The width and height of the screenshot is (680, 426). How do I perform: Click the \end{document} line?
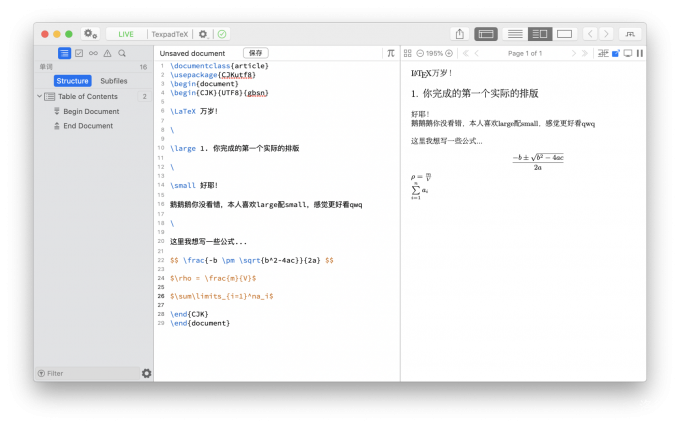pos(200,323)
